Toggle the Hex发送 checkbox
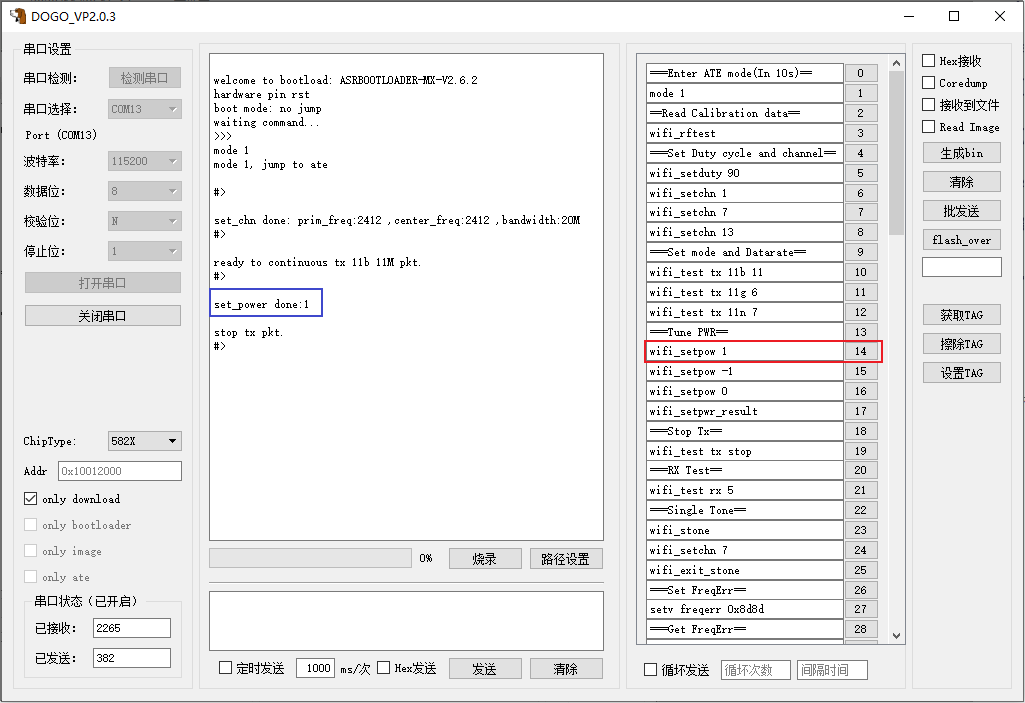 (384, 668)
